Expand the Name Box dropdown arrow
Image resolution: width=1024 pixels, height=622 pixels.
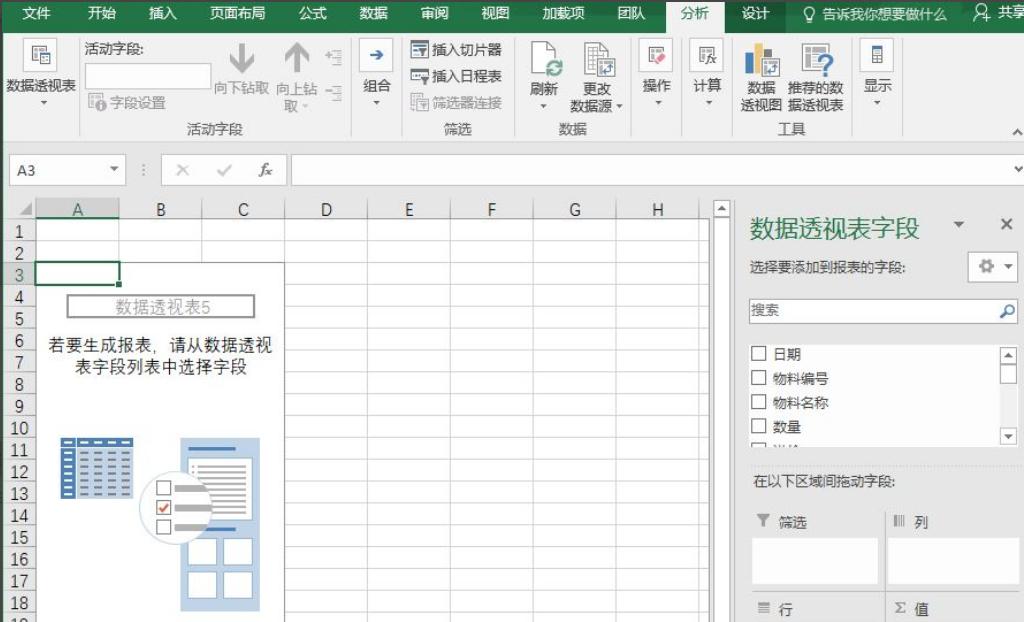pyautogui.click(x=114, y=170)
